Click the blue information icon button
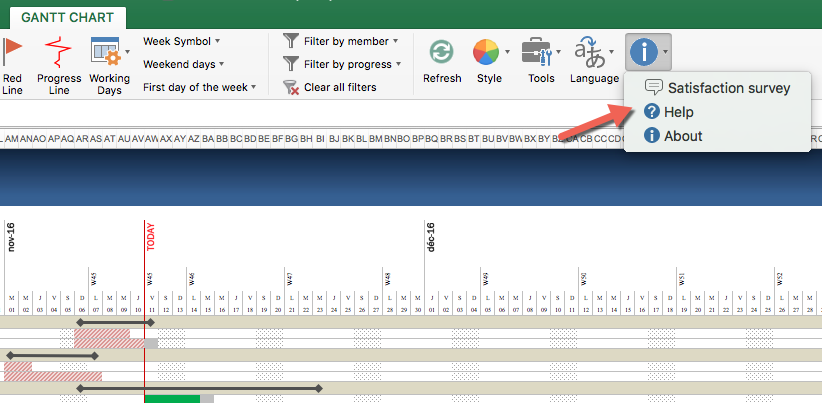The image size is (822, 403). coord(642,51)
